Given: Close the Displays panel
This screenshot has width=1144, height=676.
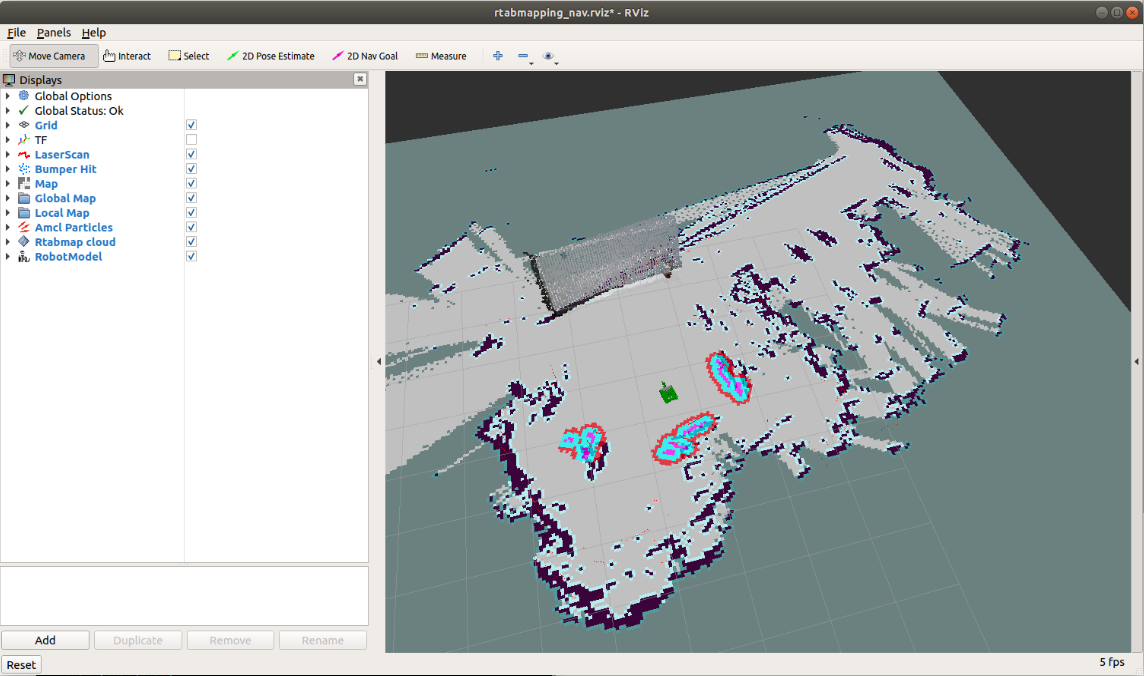Looking at the screenshot, I should [360, 79].
